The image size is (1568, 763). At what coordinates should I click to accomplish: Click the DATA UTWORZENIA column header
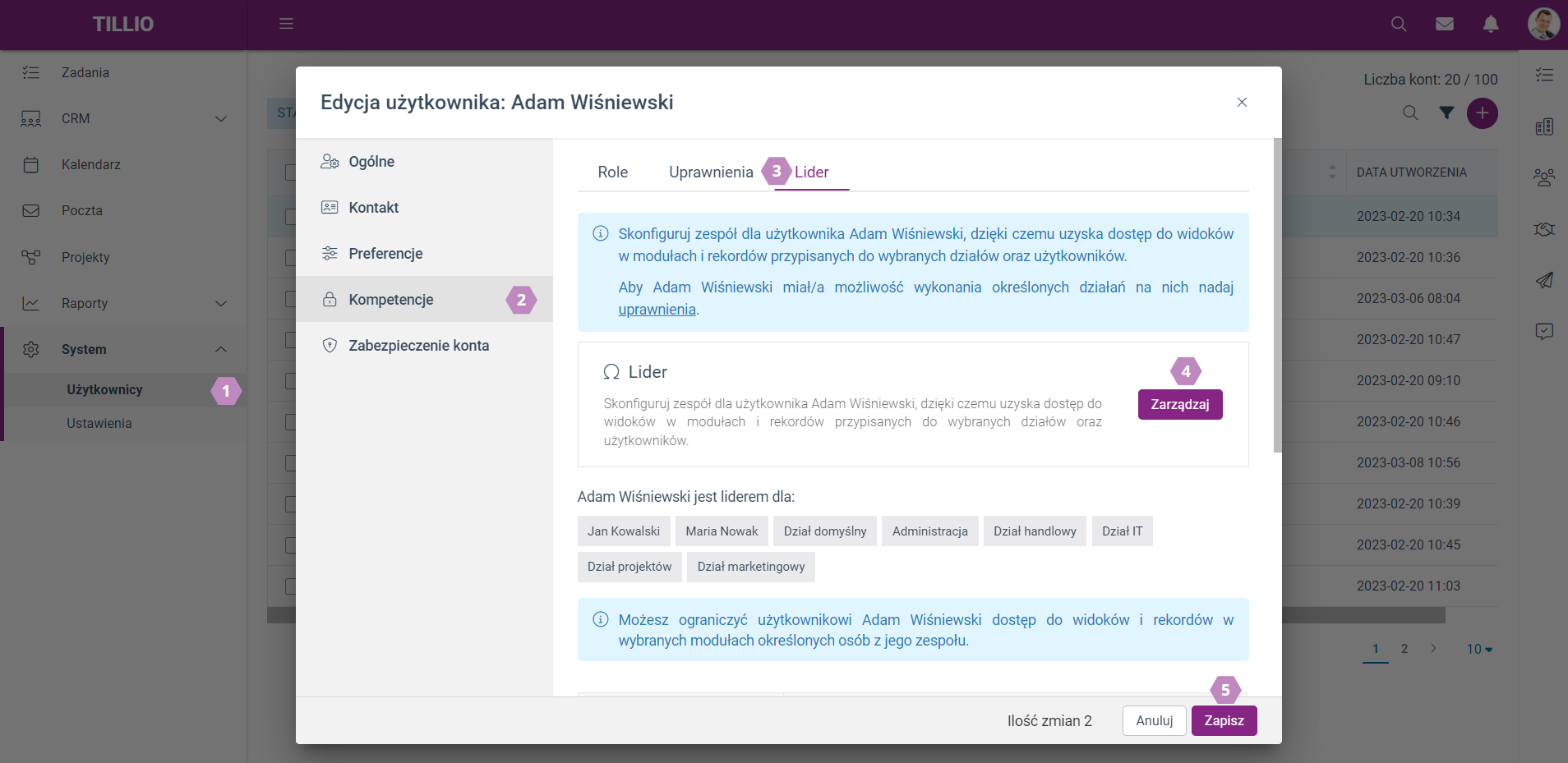tap(1411, 172)
